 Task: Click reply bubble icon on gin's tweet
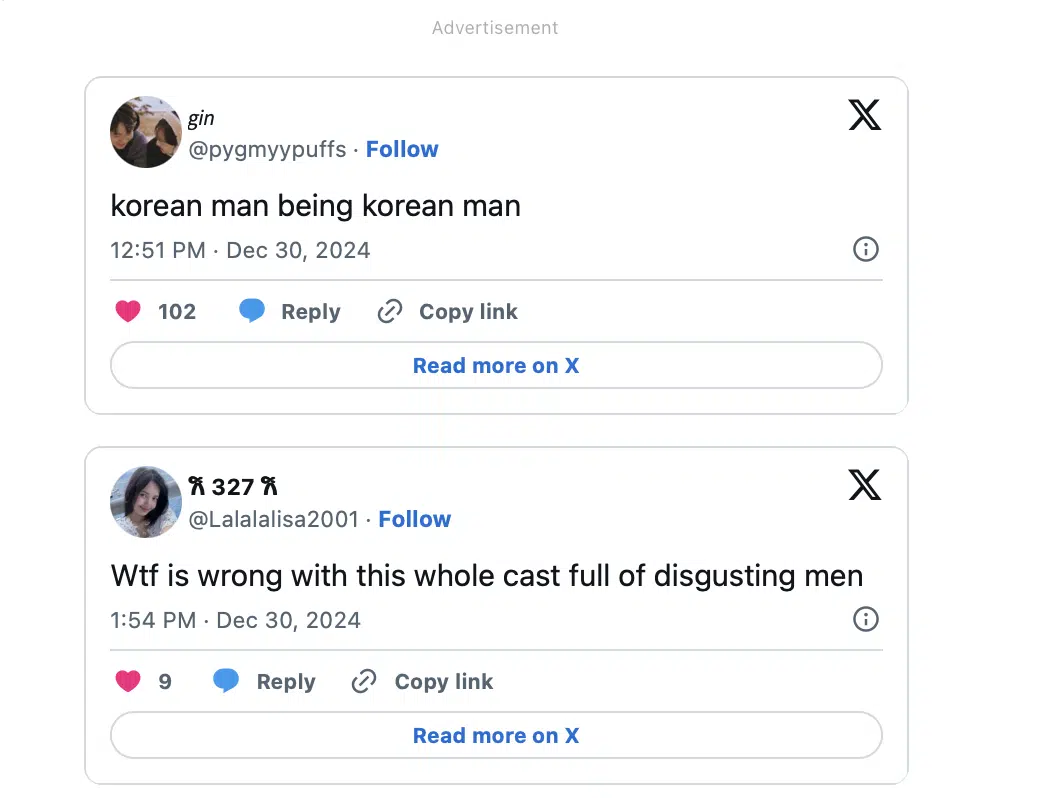tap(252, 312)
